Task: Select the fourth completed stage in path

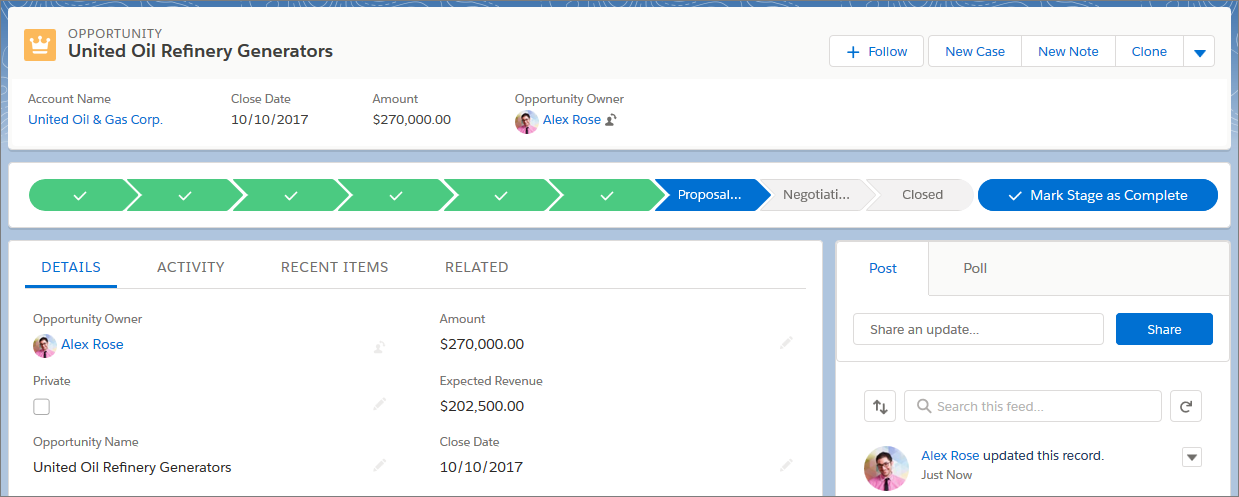Action: point(396,195)
